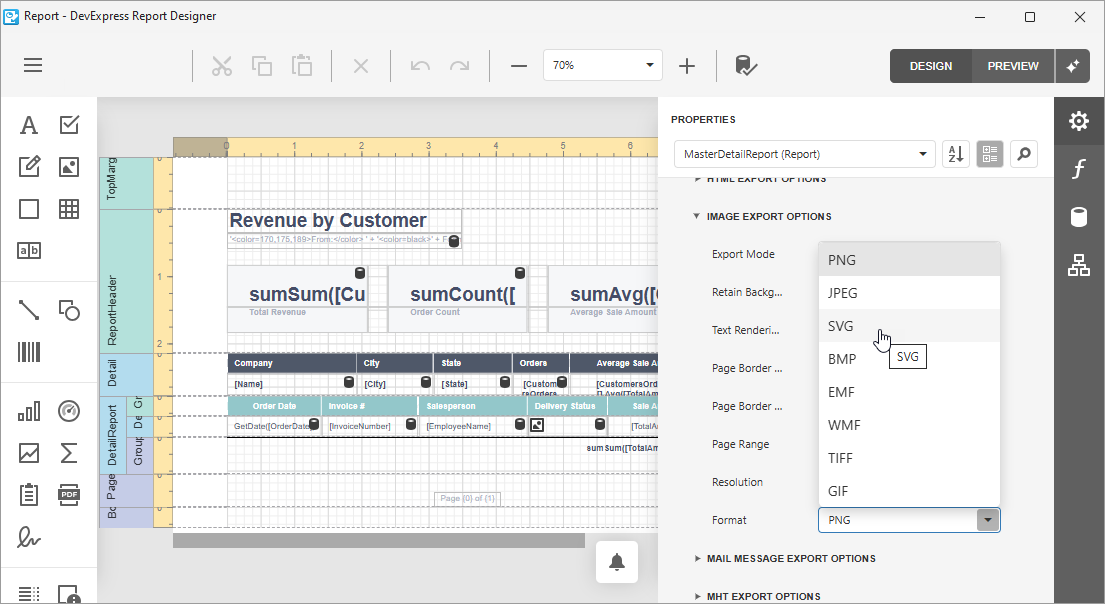Choose the Gauge control in toolbox

69,411
